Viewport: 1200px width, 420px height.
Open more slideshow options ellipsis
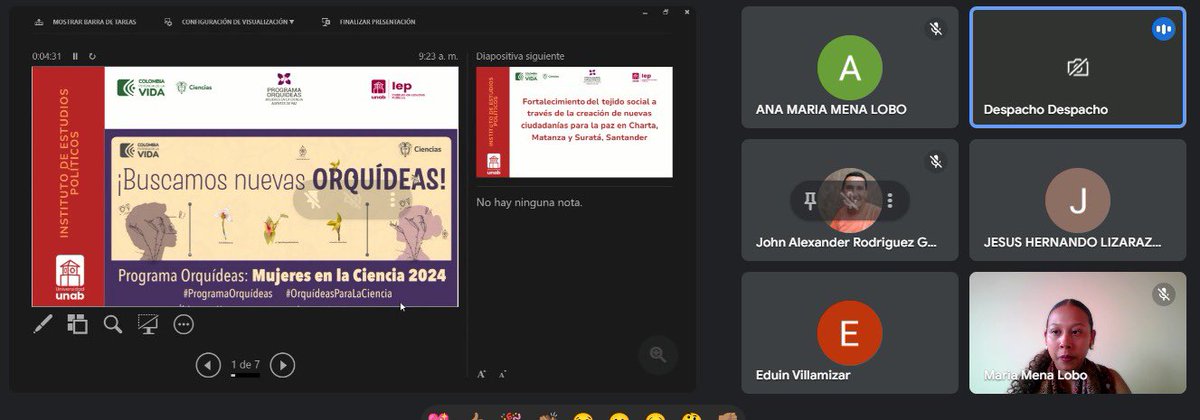click(x=183, y=323)
